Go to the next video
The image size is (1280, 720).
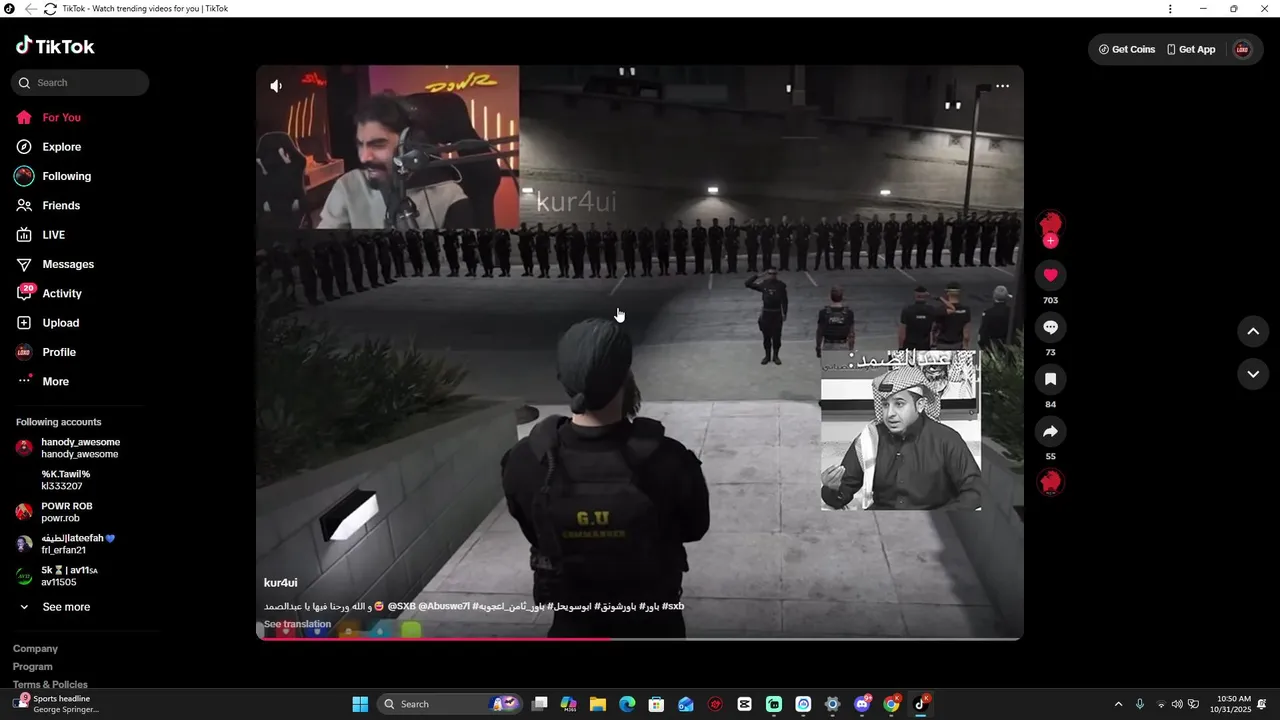pyautogui.click(x=1253, y=374)
